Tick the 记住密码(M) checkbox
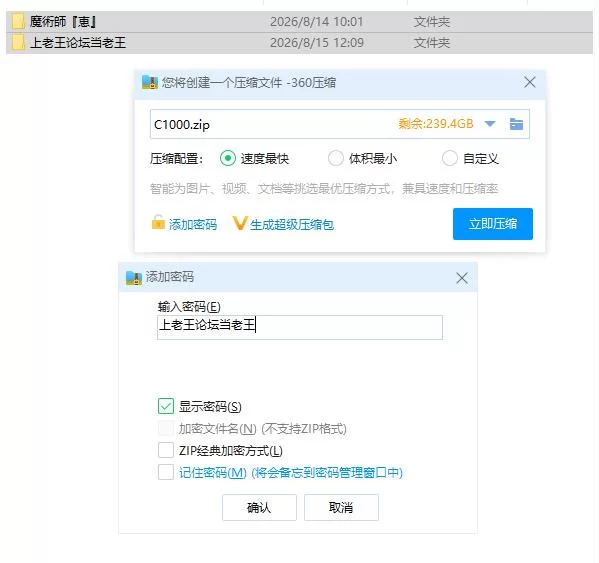The image size is (599, 563). [166, 472]
